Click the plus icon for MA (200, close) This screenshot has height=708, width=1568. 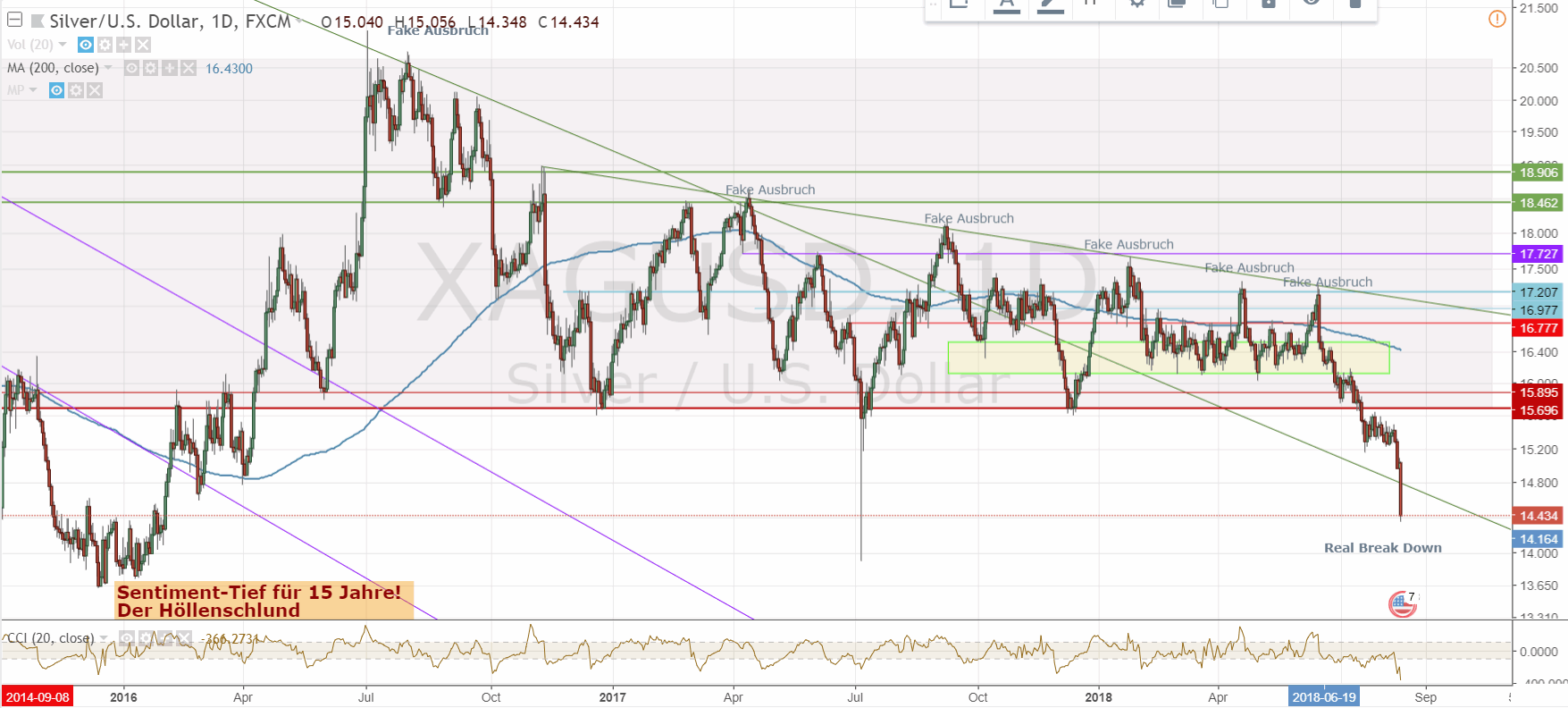pos(169,68)
